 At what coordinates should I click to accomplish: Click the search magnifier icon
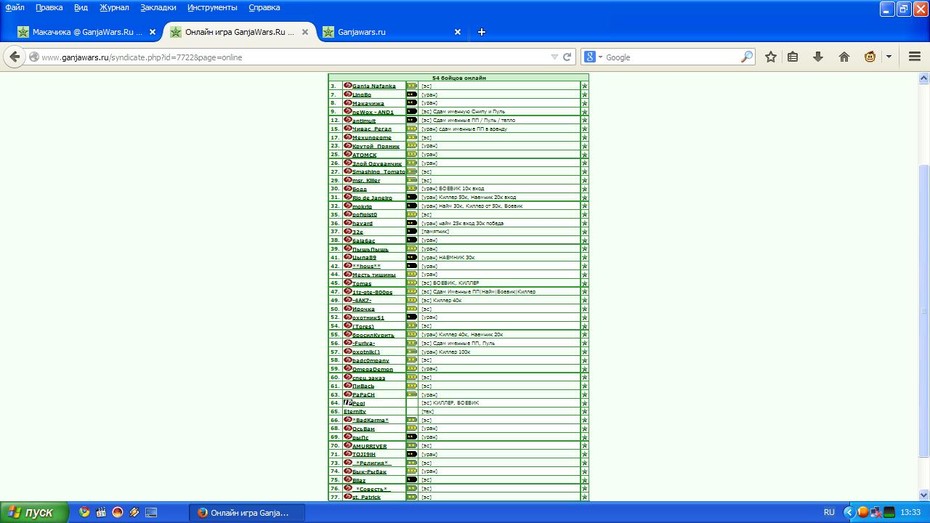(x=747, y=57)
